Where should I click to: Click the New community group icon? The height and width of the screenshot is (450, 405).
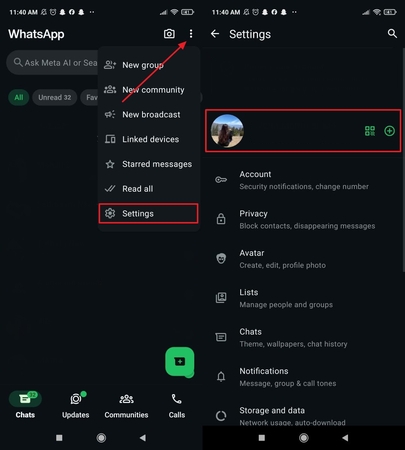pyautogui.click(x=110, y=89)
